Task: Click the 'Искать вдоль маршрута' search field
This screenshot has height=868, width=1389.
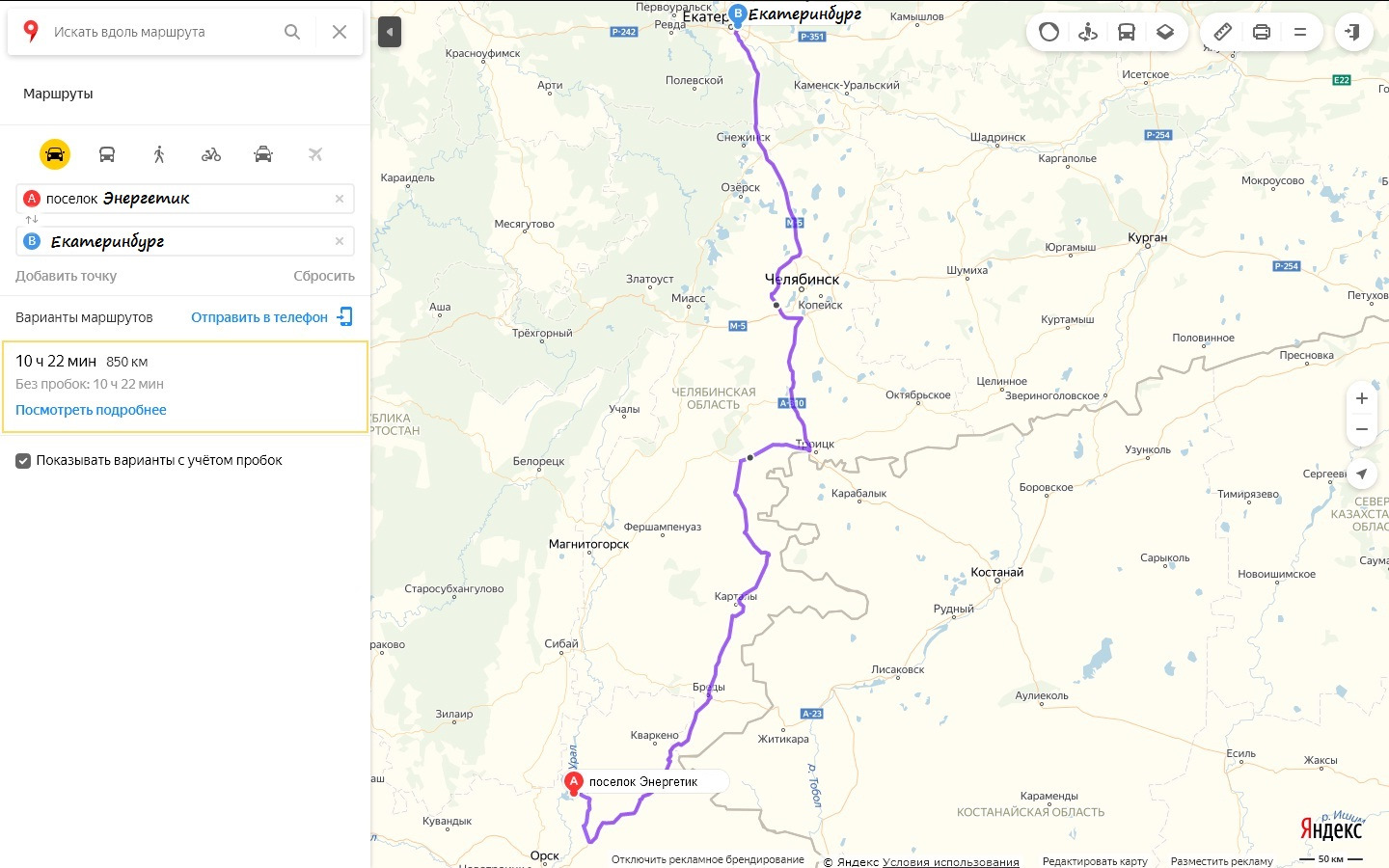Action: tap(161, 32)
